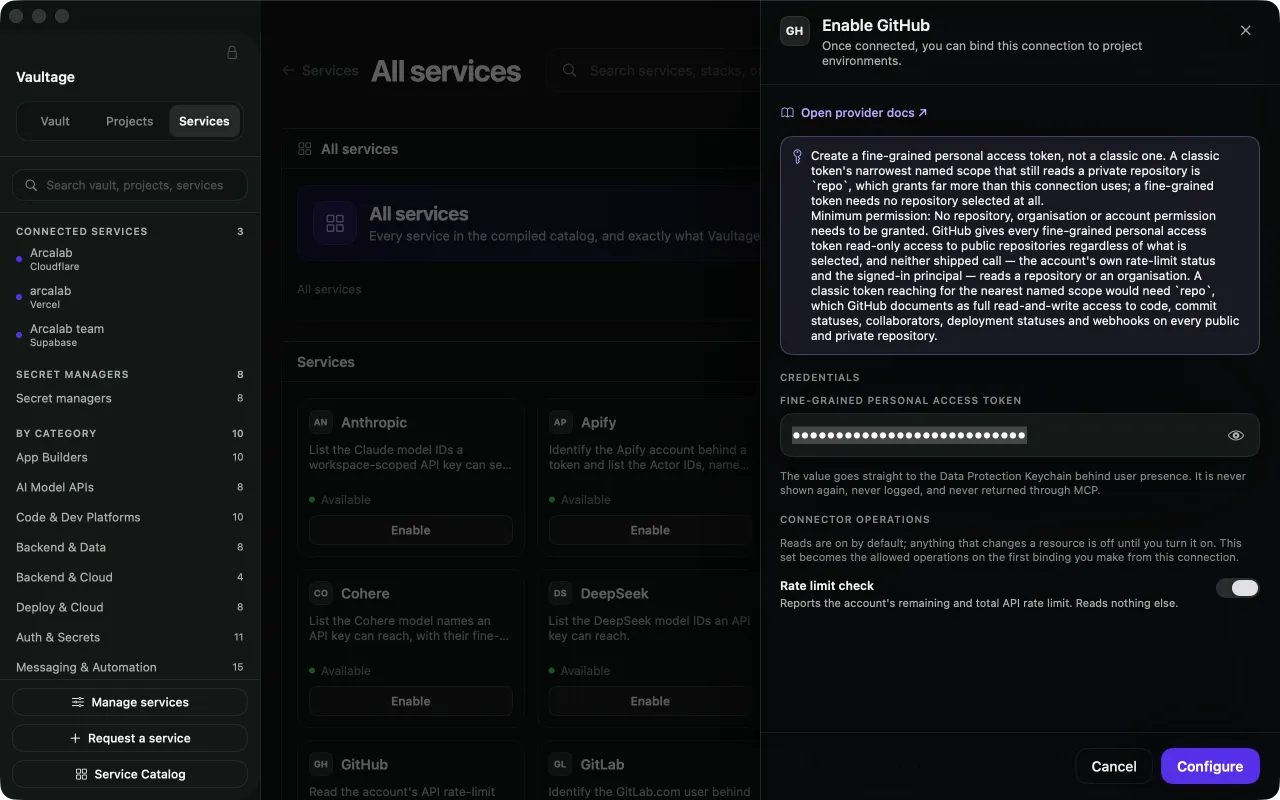Click the red window close button
Viewport: 1280px width, 800px height.
point(16,16)
